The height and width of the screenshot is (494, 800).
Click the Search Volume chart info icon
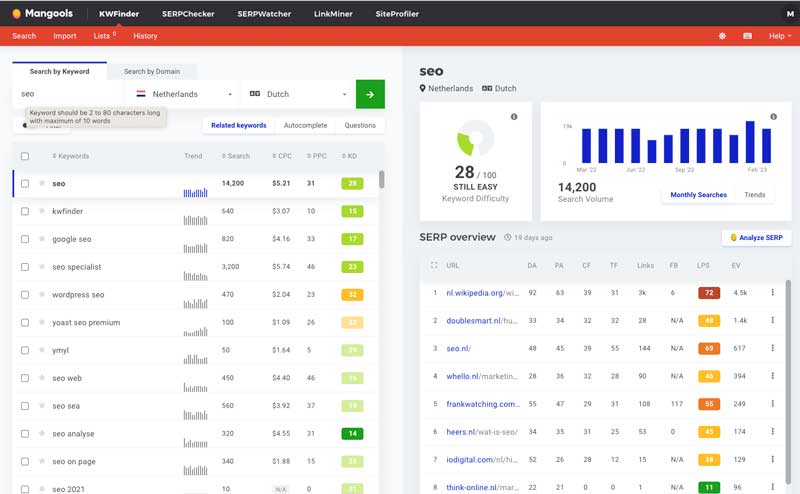tap(773, 117)
